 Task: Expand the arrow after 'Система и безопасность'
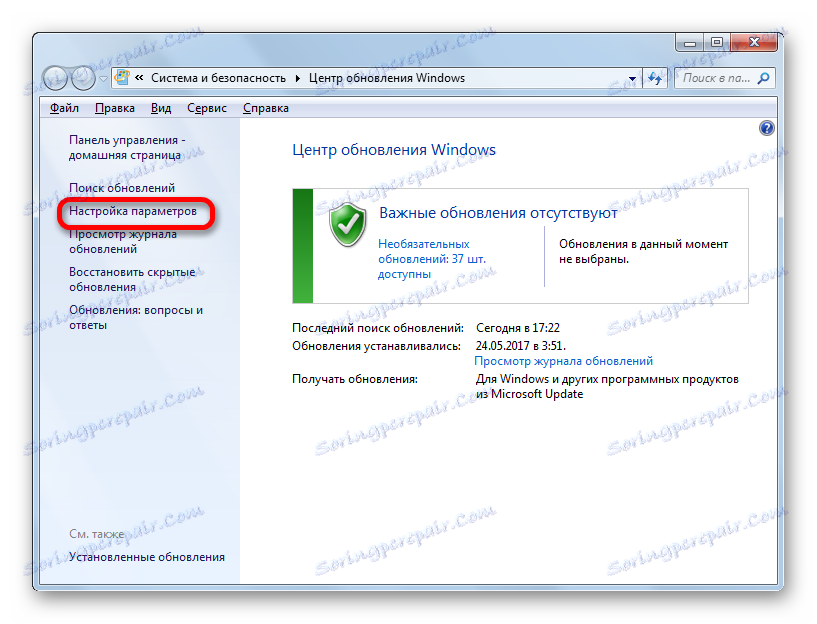click(298, 79)
